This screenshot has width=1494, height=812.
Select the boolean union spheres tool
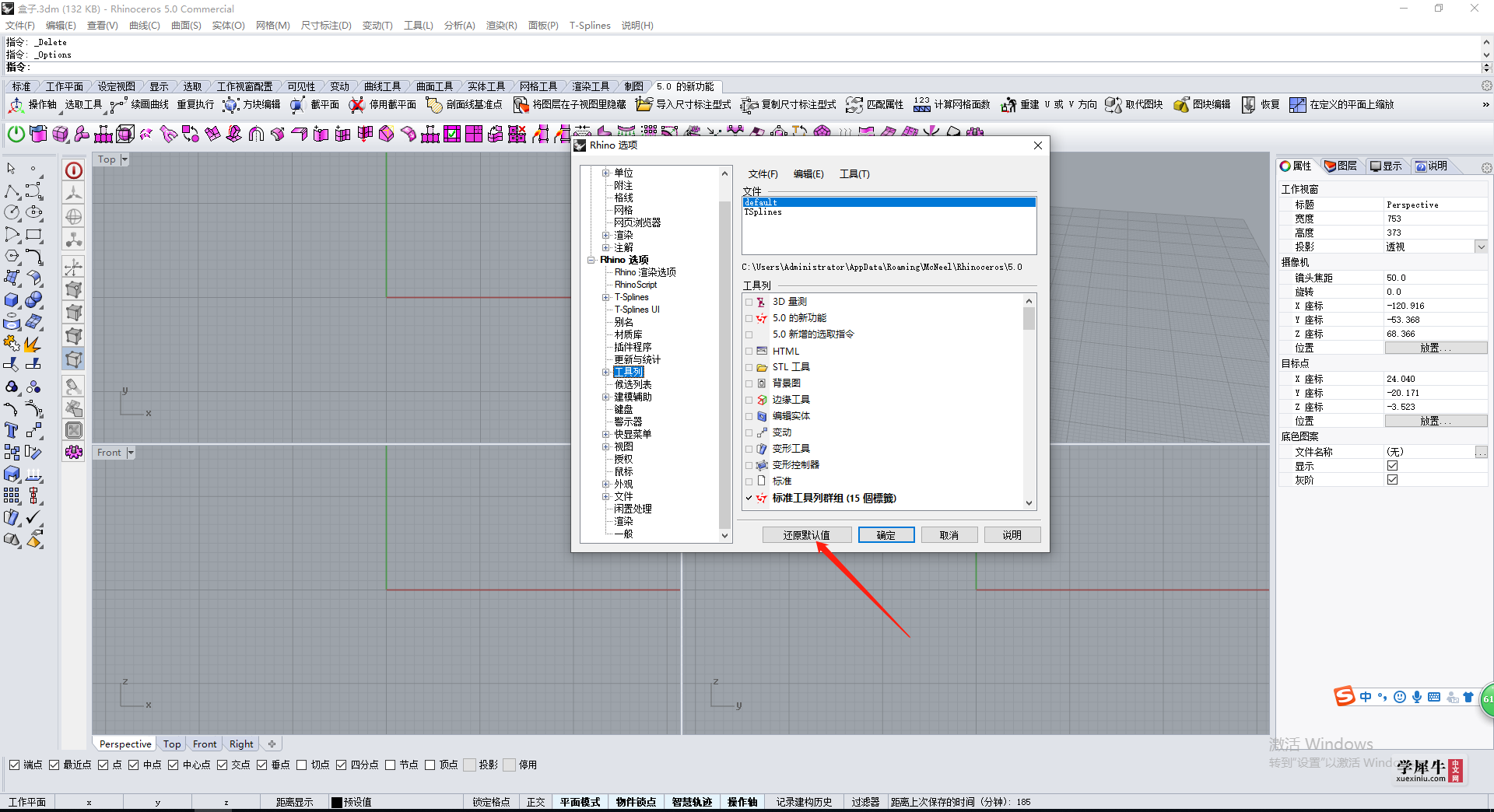[x=34, y=299]
